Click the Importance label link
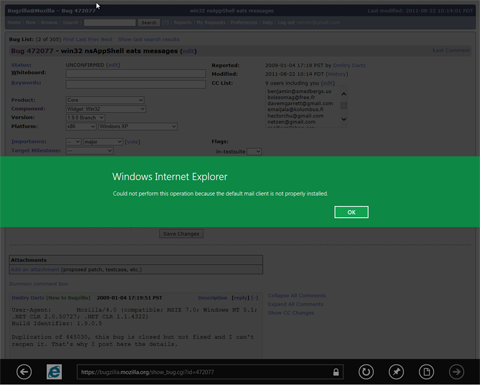This screenshot has width=480, height=385. (29, 142)
